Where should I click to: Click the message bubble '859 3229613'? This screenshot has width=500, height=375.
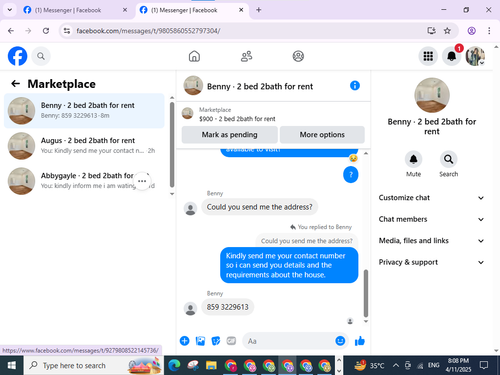pyautogui.click(x=228, y=307)
